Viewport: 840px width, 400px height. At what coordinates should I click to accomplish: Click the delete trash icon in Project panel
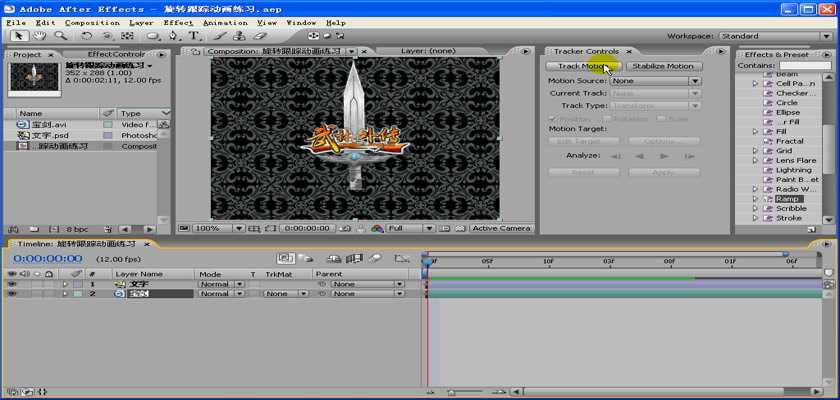108,229
